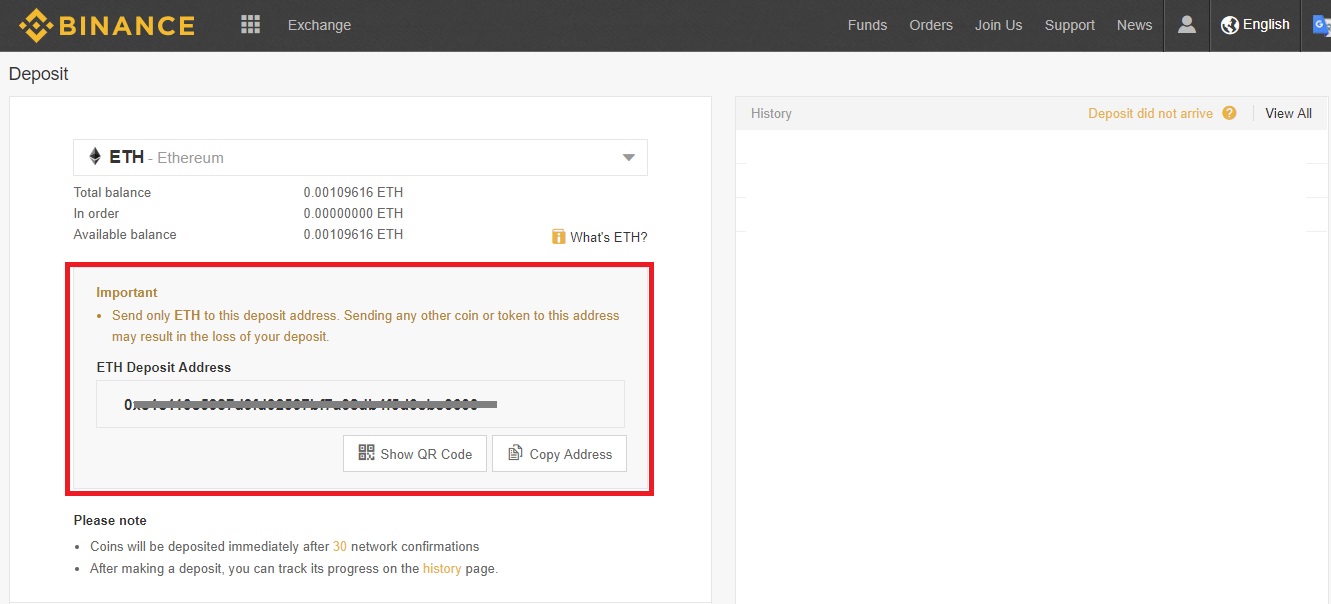This screenshot has width=1331, height=604.
Task: Open the Orders menu
Action: coord(931,25)
